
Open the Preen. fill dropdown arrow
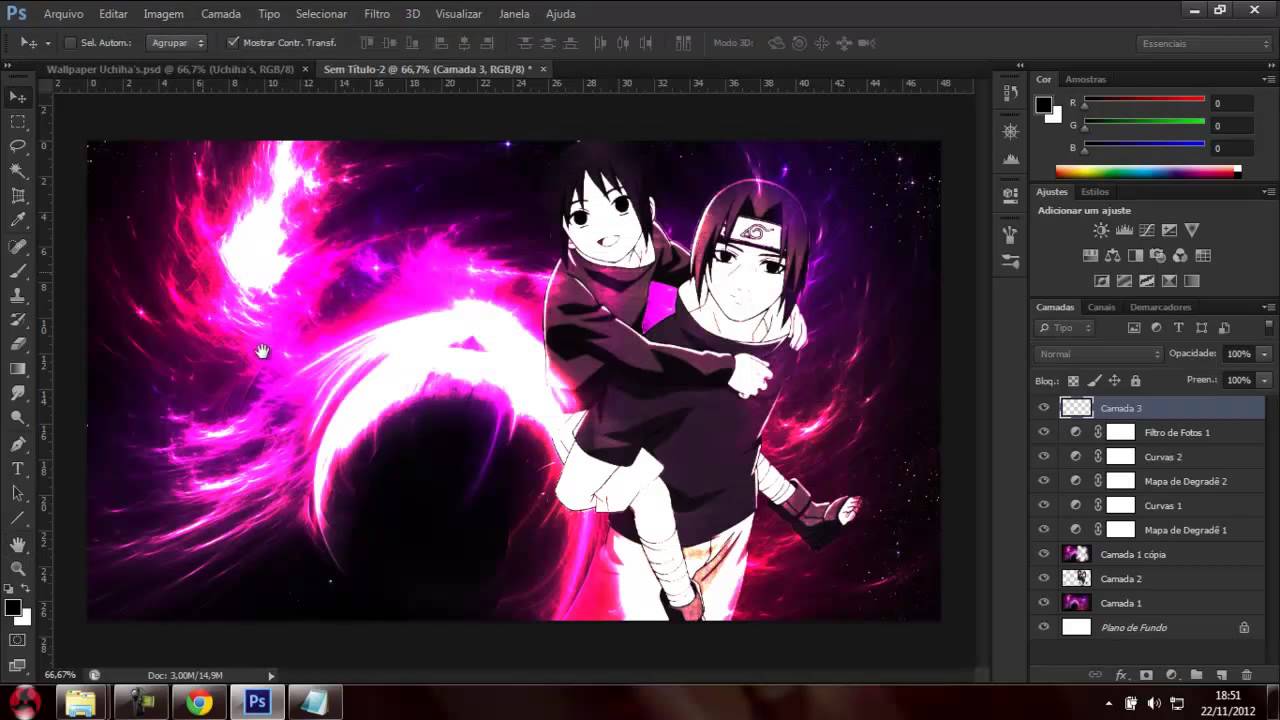tap(1264, 380)
